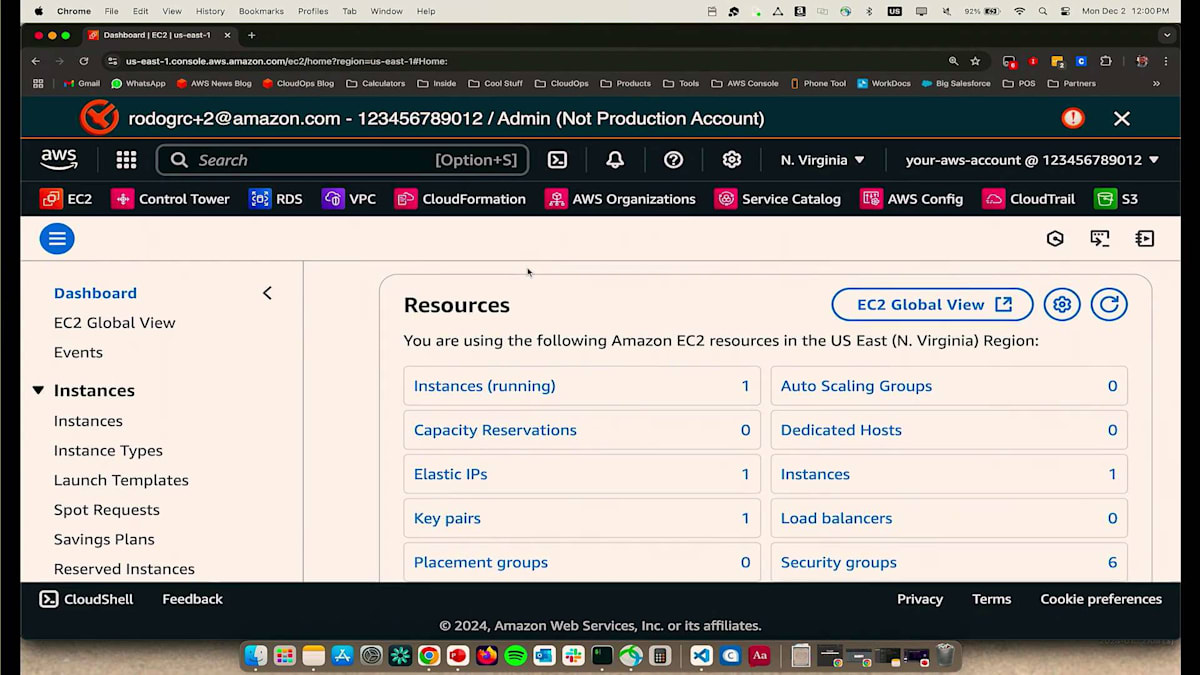Open the Resources panel settings gear
This screenshot has height=675, width=1200.
point(1062,305)
